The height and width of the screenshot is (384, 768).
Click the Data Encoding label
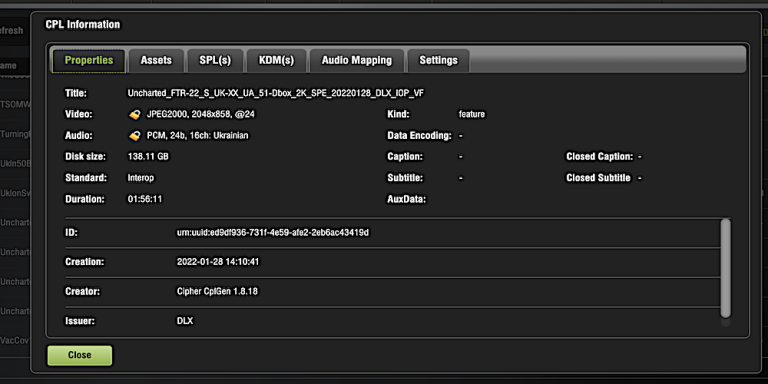419,136
